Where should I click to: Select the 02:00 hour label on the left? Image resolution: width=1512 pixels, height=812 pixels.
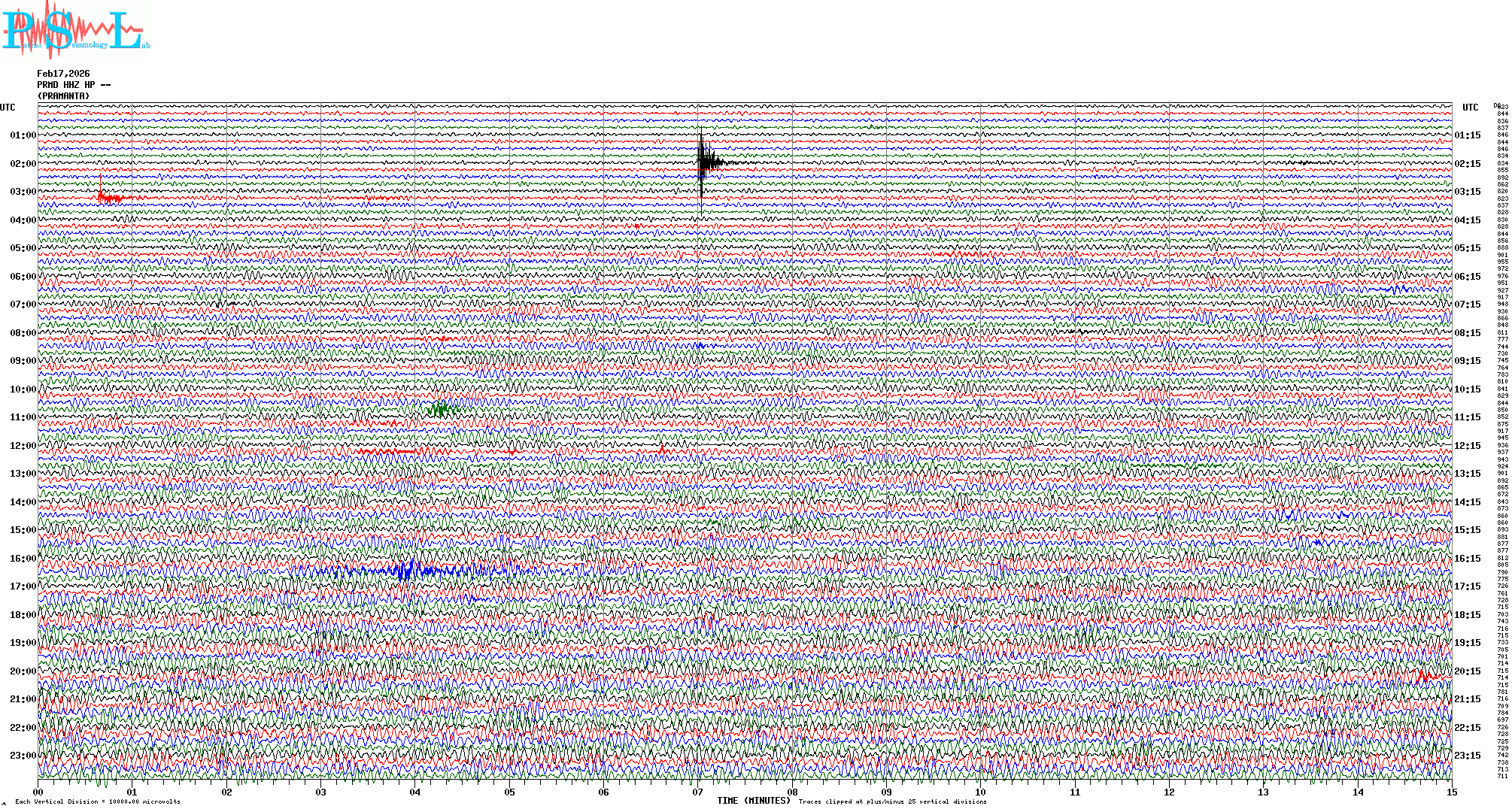pos(23,164)
